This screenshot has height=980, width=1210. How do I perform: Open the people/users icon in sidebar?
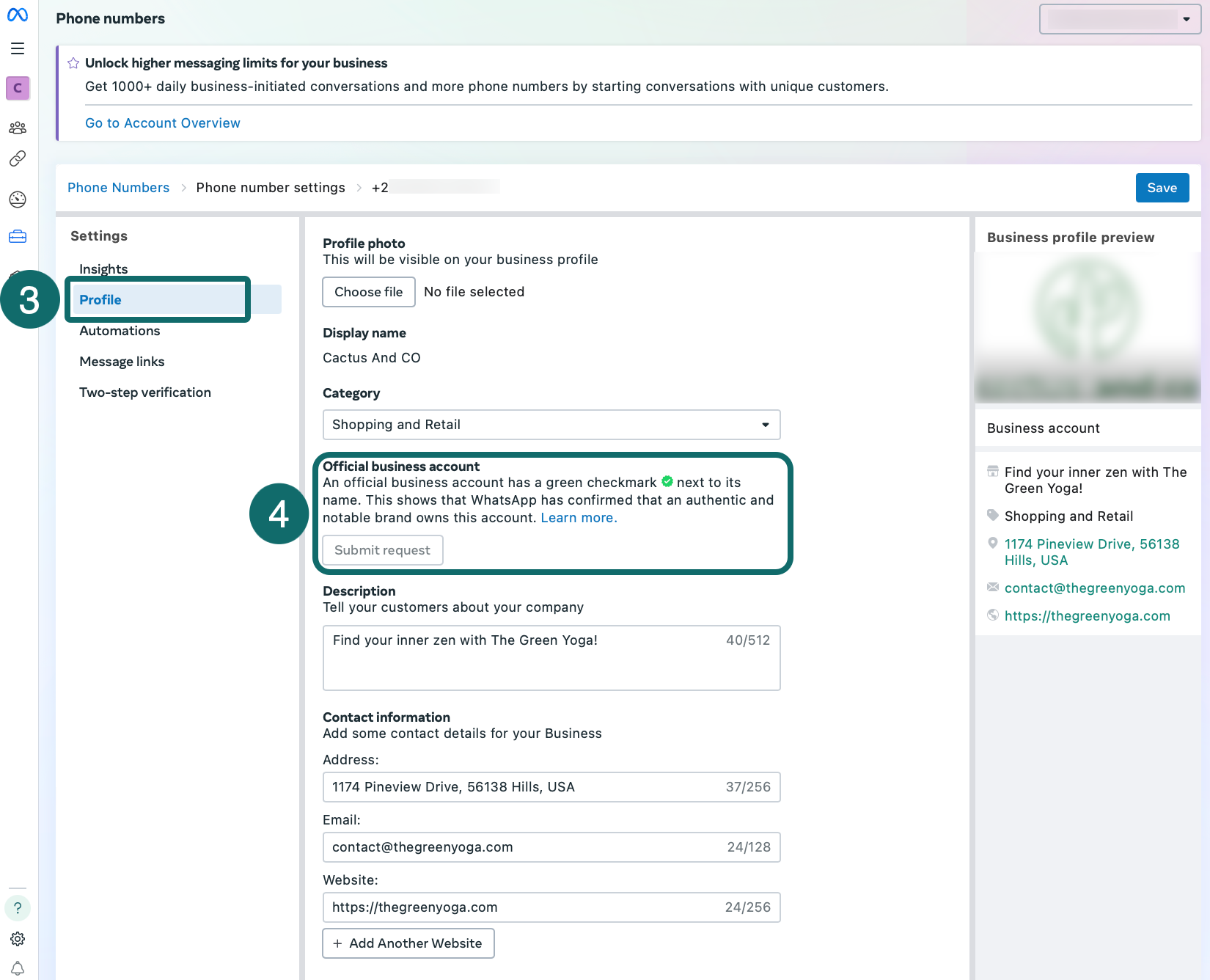tap(18, 128)
